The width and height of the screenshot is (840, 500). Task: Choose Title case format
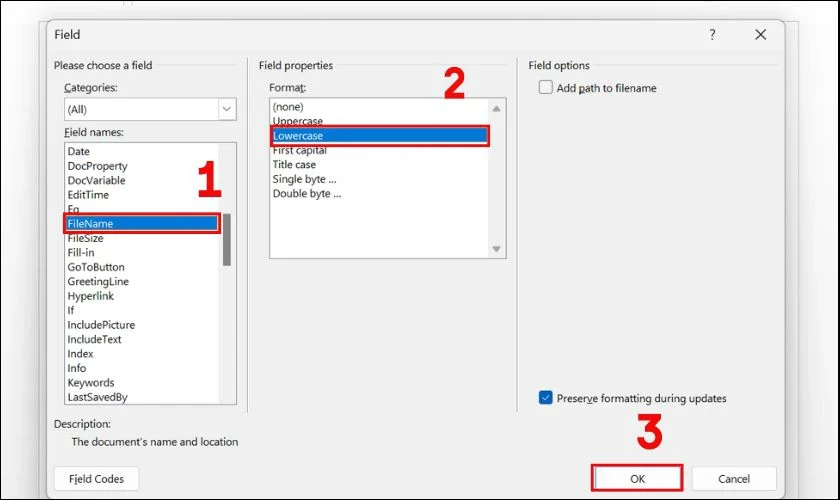point(379,165)
